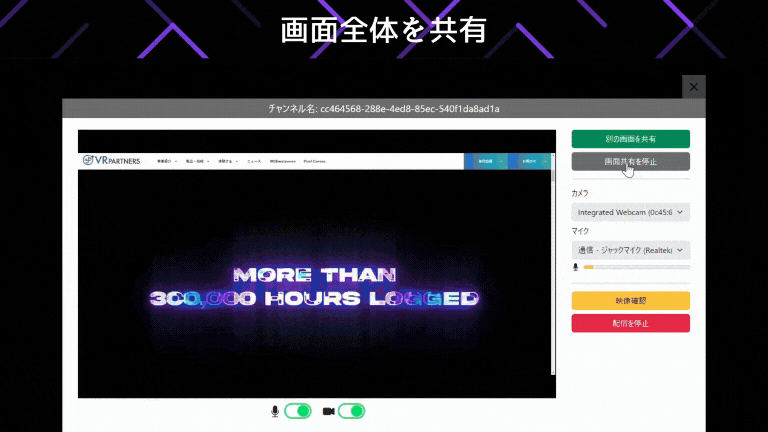Click the microphone level meter bar
This screenshot has height=432, width=768.
coord(636,267)
